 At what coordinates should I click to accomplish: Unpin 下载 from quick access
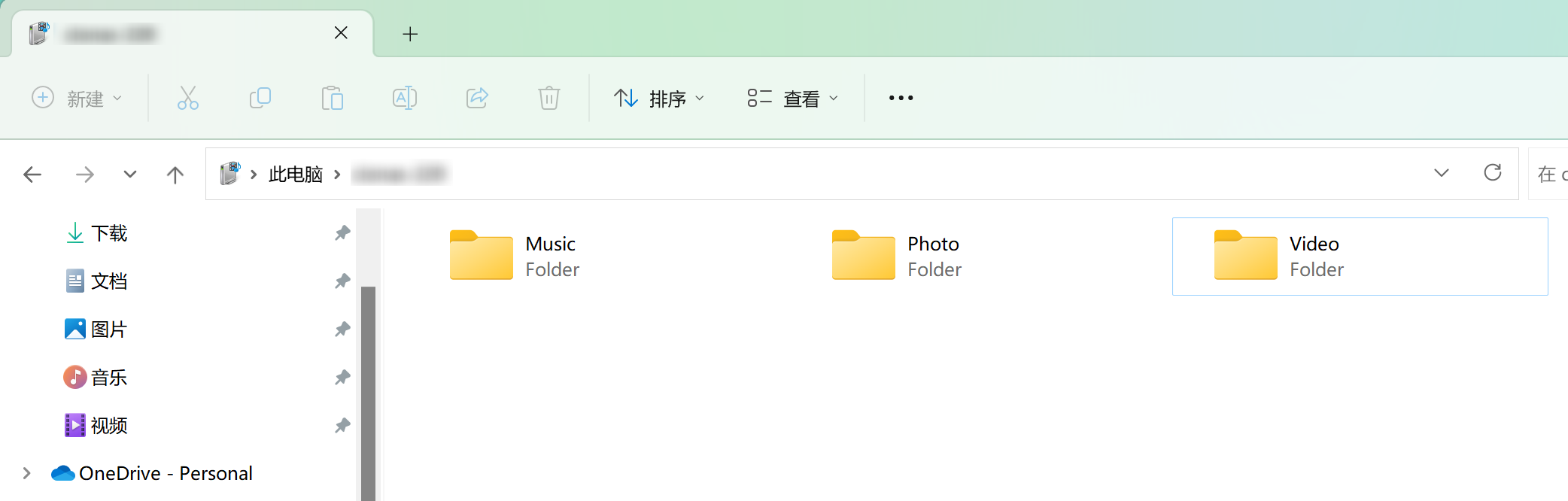(342, 233)
